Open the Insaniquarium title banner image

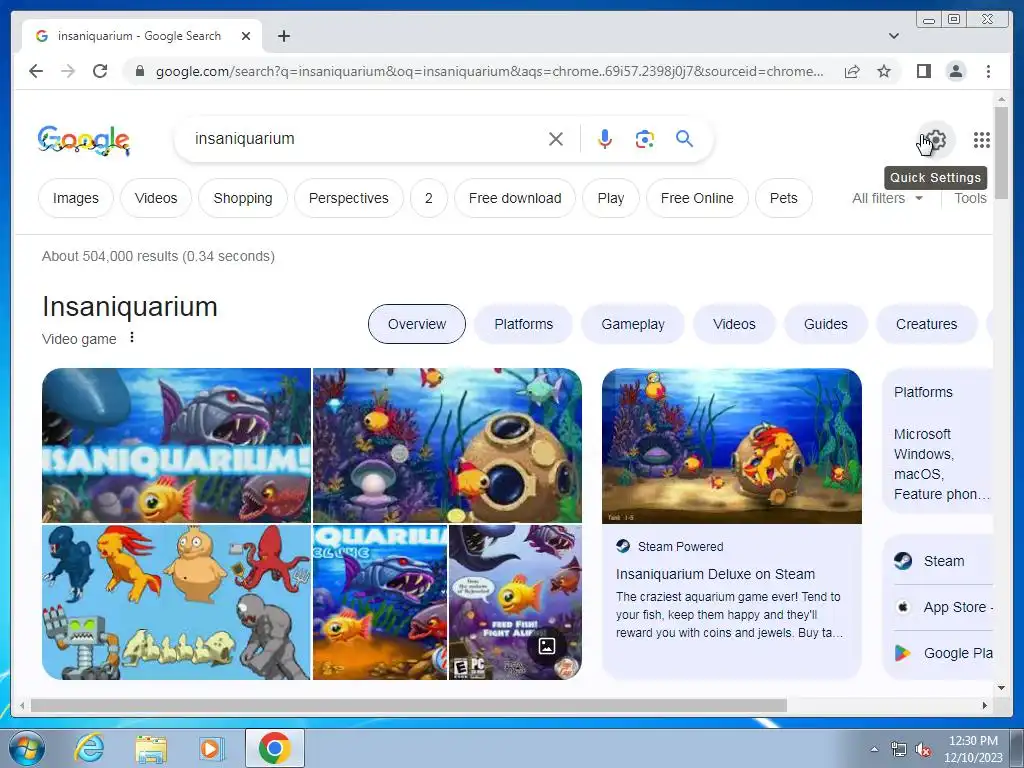[176, 445]
